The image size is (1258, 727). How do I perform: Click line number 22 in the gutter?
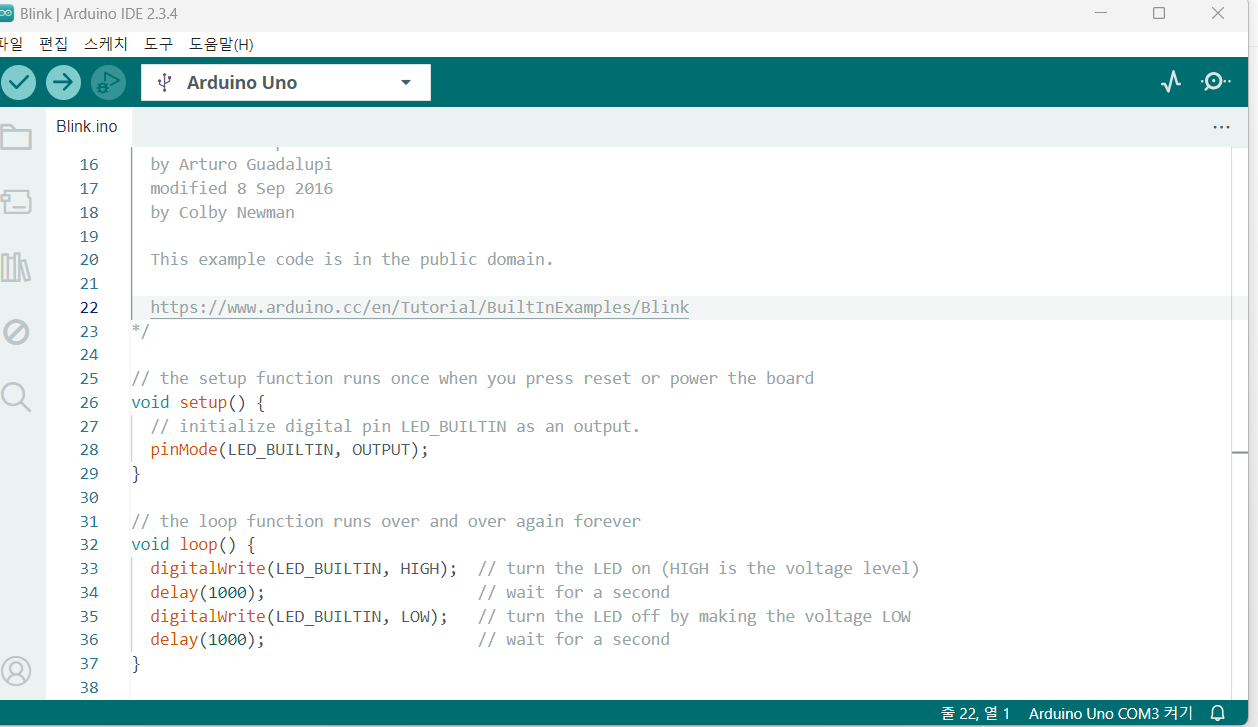(90, 307)
